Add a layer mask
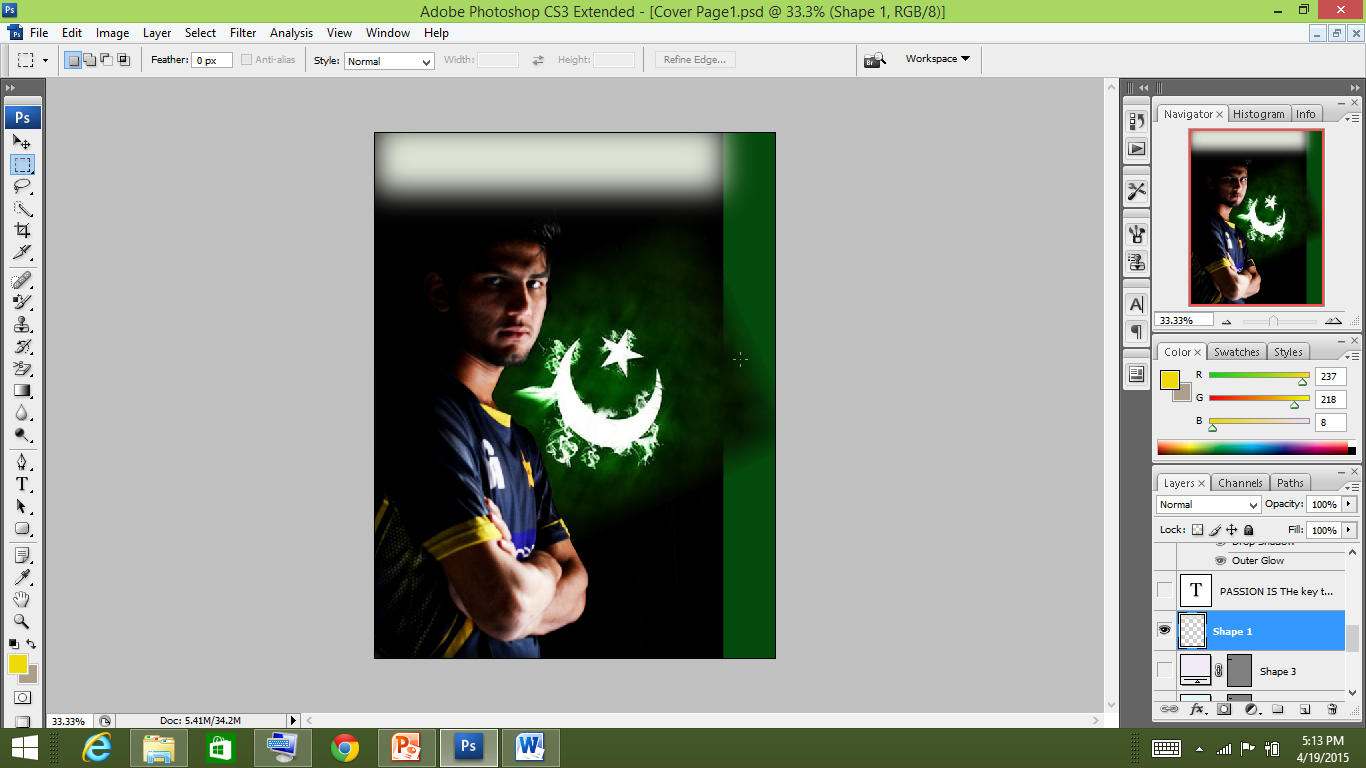This screenshot has height=768, width=1366. pos(1224,709)
